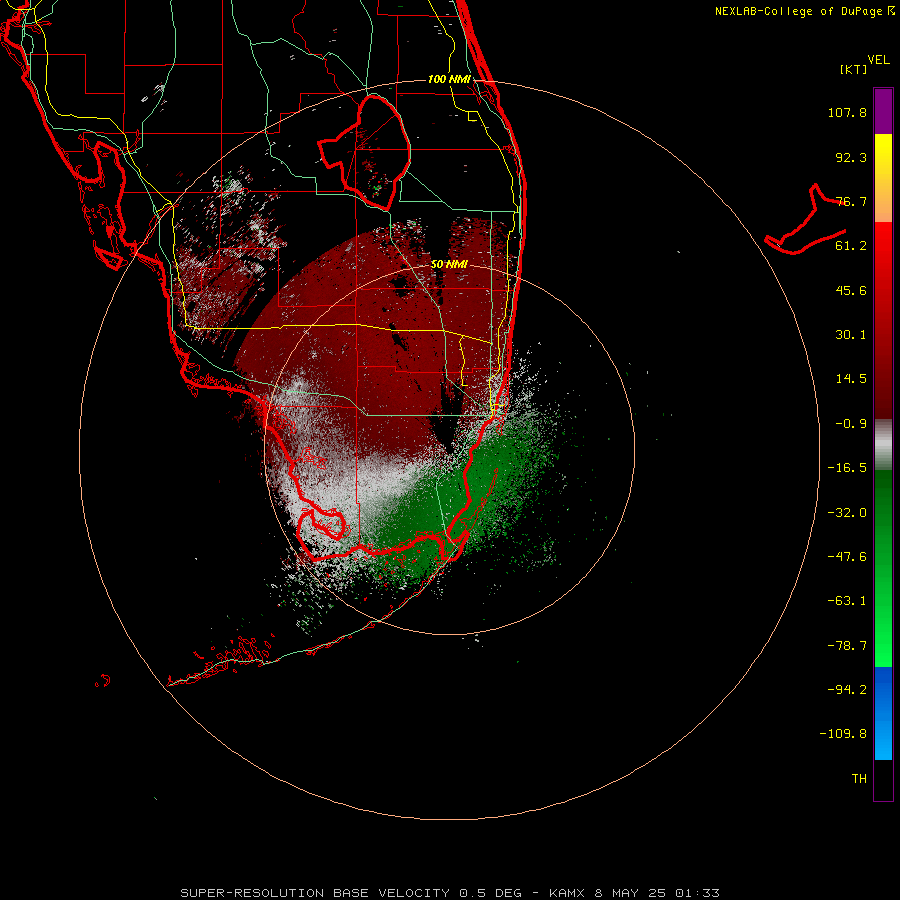900x900 pixels.
Task: Click the purple segment of color bar
Action: pos(883,111)
